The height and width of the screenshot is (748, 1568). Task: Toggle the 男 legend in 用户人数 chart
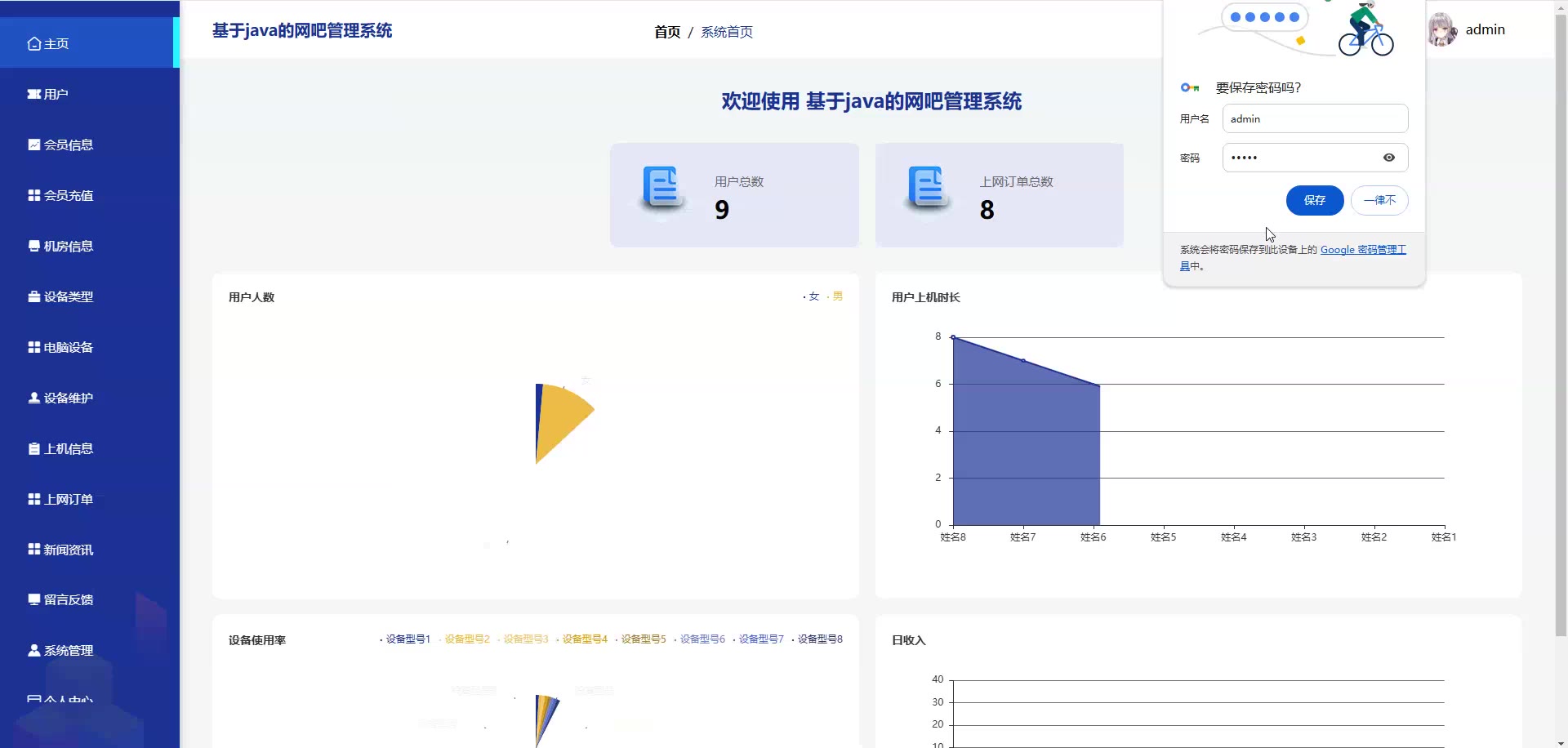(836, 297)
